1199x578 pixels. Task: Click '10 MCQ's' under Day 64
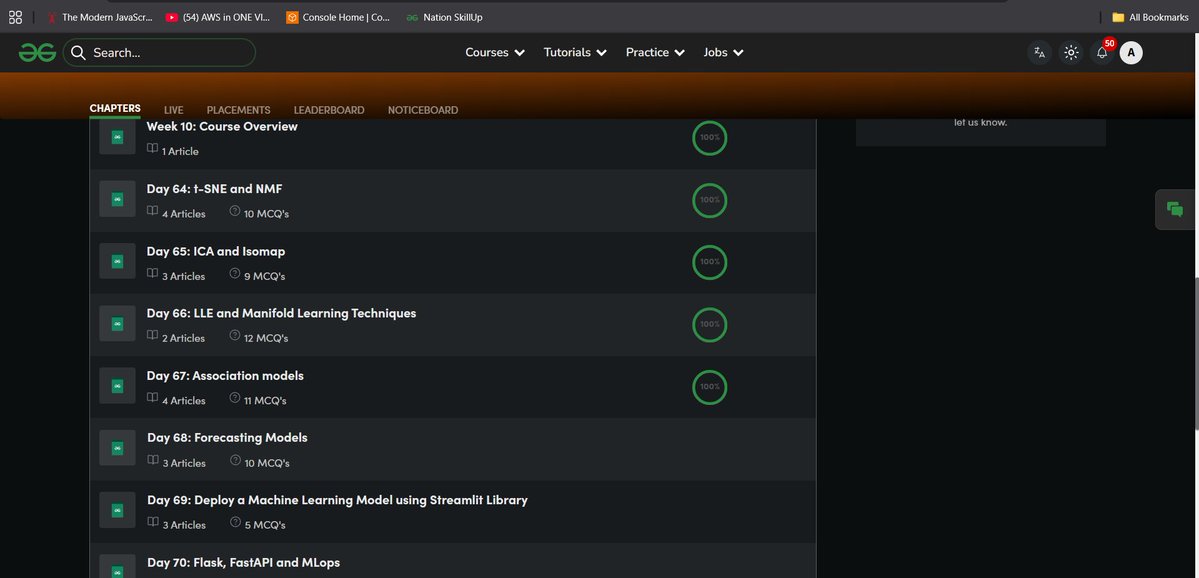pos(267,214)
